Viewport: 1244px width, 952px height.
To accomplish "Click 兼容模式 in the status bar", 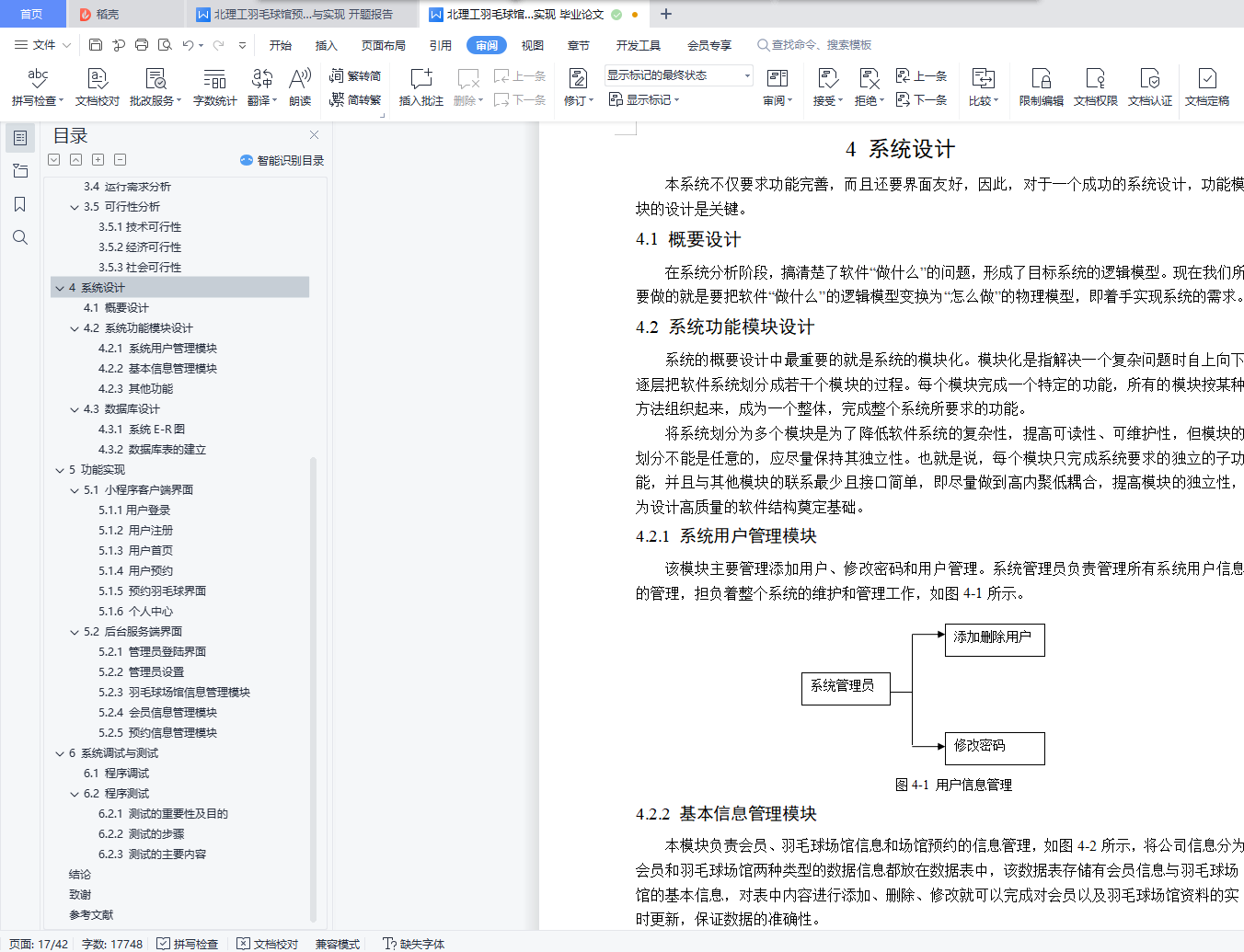I will pos(338,944).
